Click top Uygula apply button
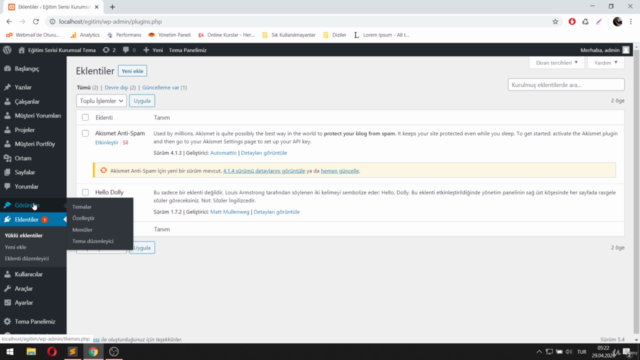This screenshot has height=360, width=640. click(x=142, y=101)
